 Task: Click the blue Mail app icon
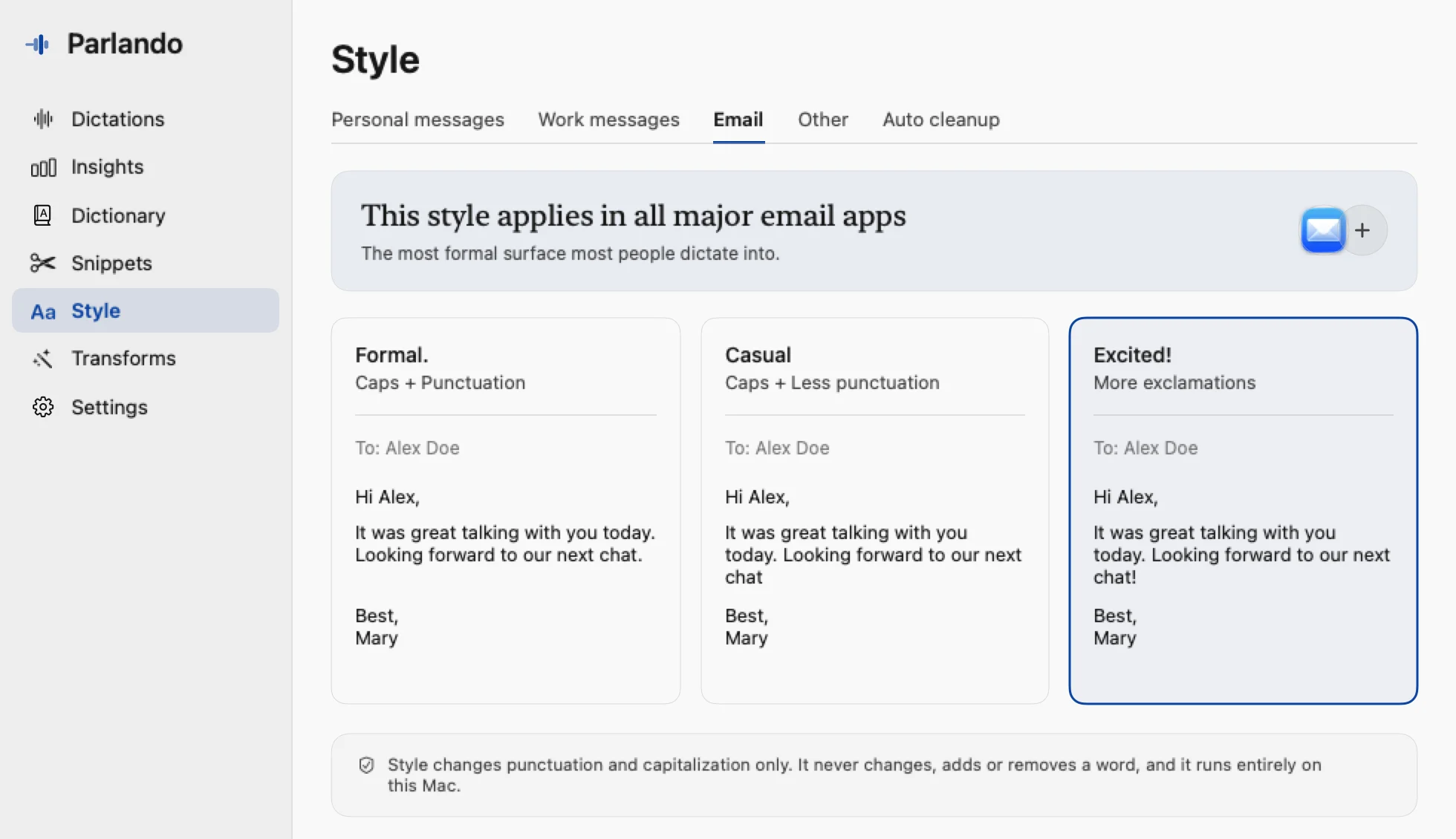[1323, 230]
